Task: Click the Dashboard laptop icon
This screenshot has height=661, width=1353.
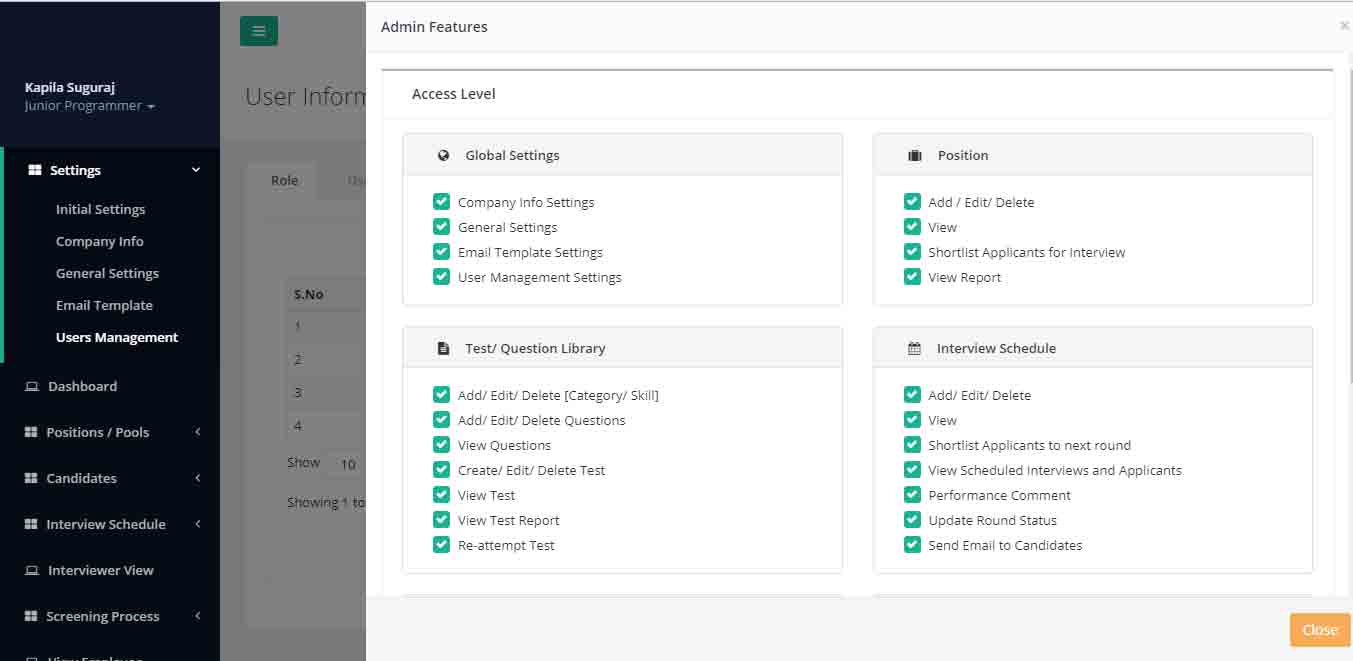Action: tap(32, 387)
